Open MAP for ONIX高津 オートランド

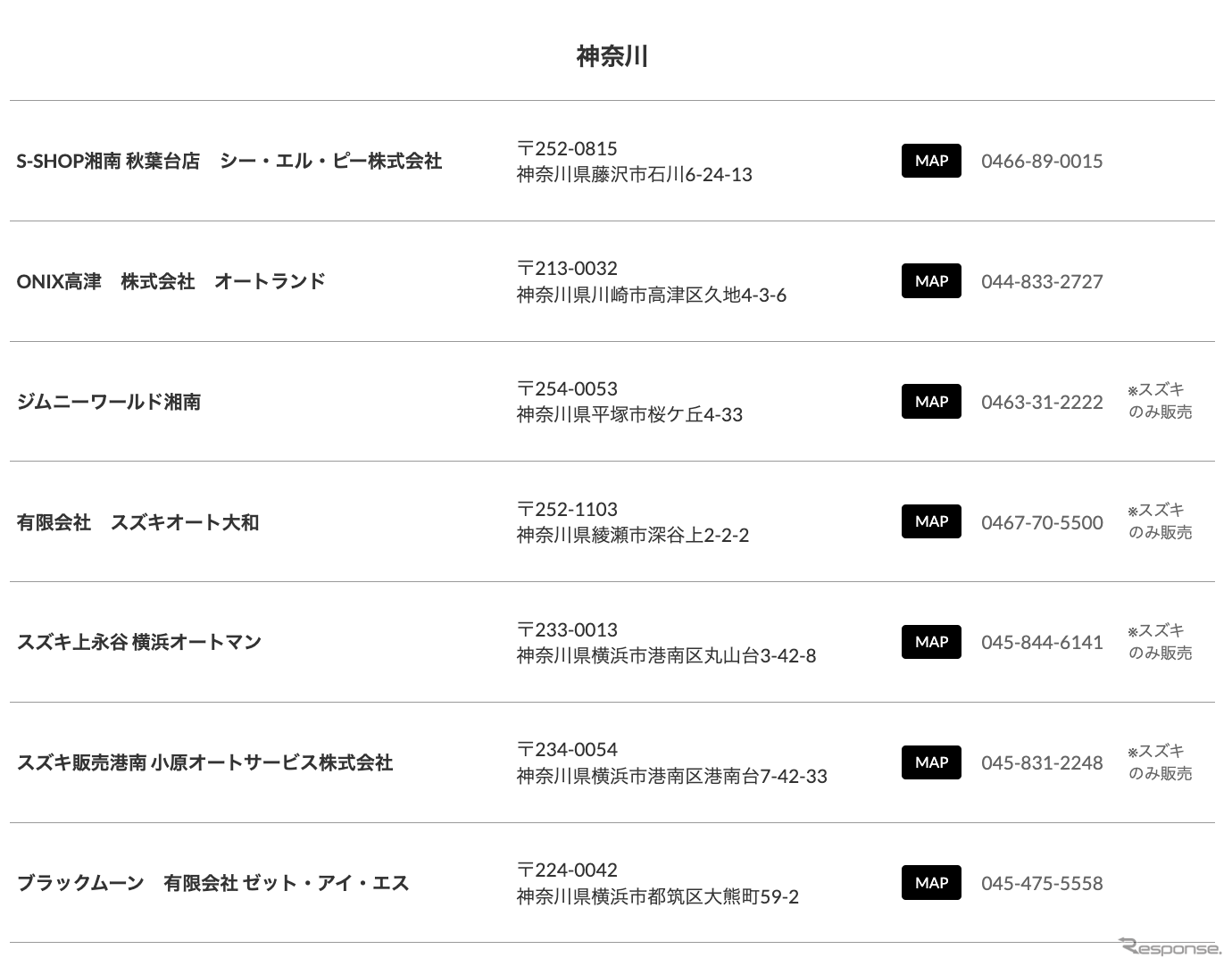coord(931,281)
